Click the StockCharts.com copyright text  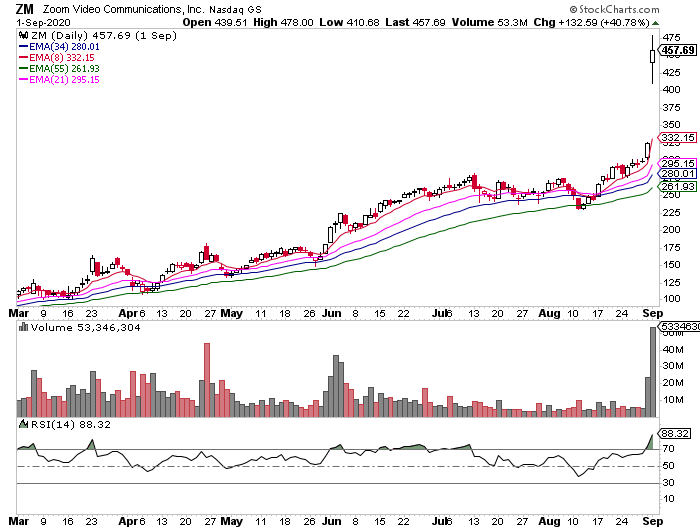tap(614, 9)
